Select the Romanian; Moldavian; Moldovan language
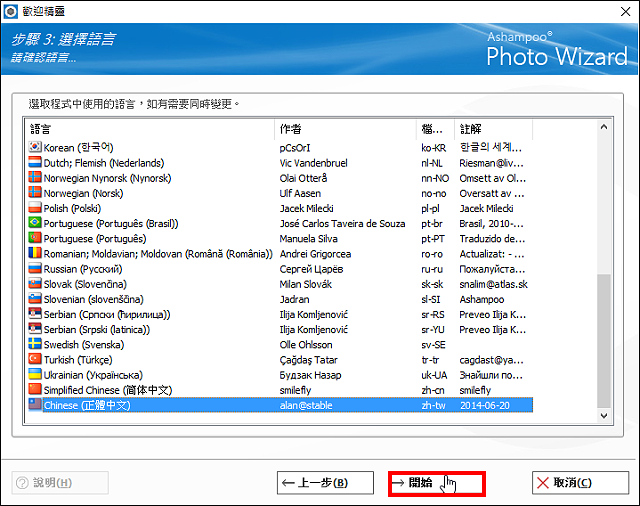640x506 pixels. (158, 254)
